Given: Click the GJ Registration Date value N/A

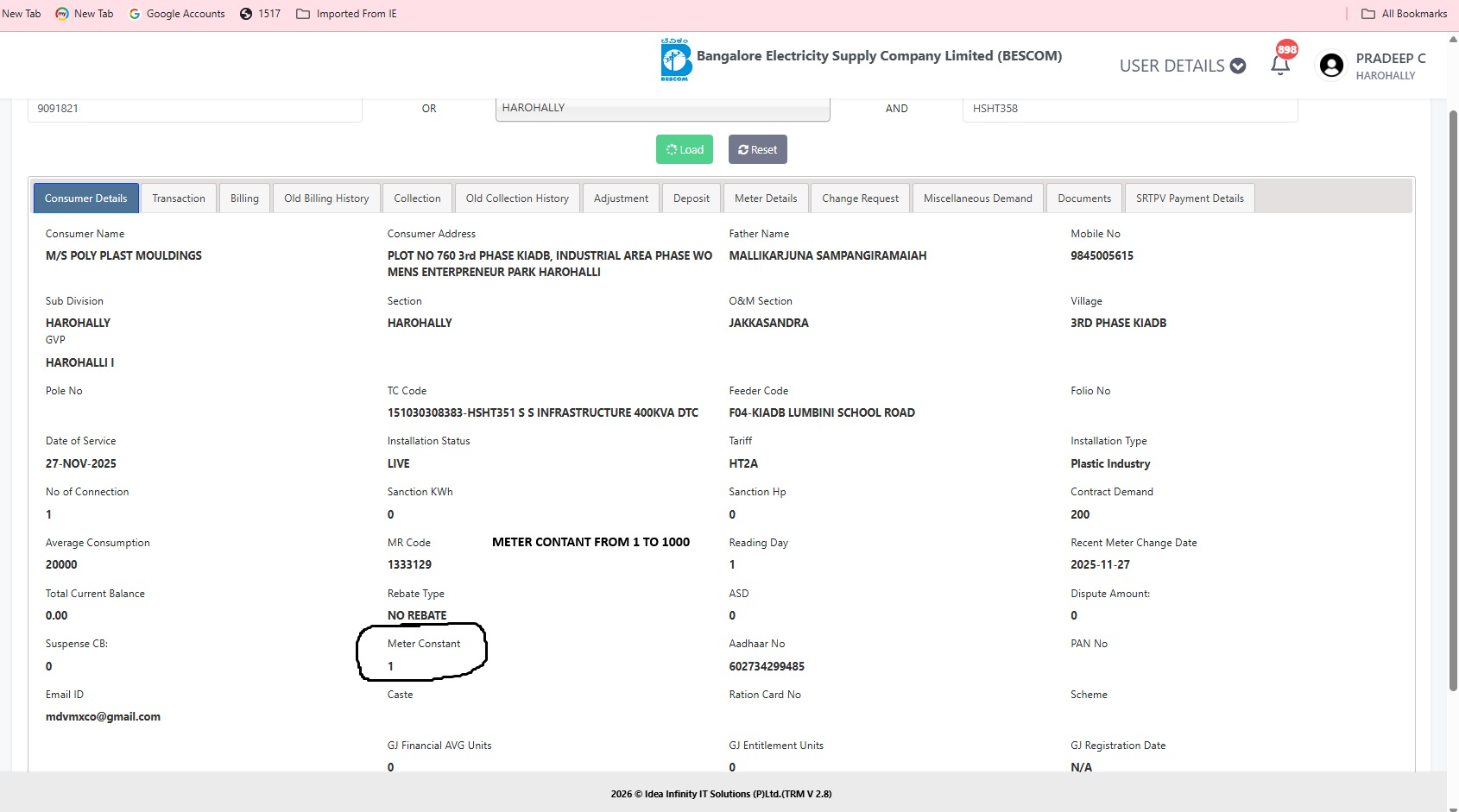Looking at the screenshot, I should pyautogui.click(x=1081, y=767).
